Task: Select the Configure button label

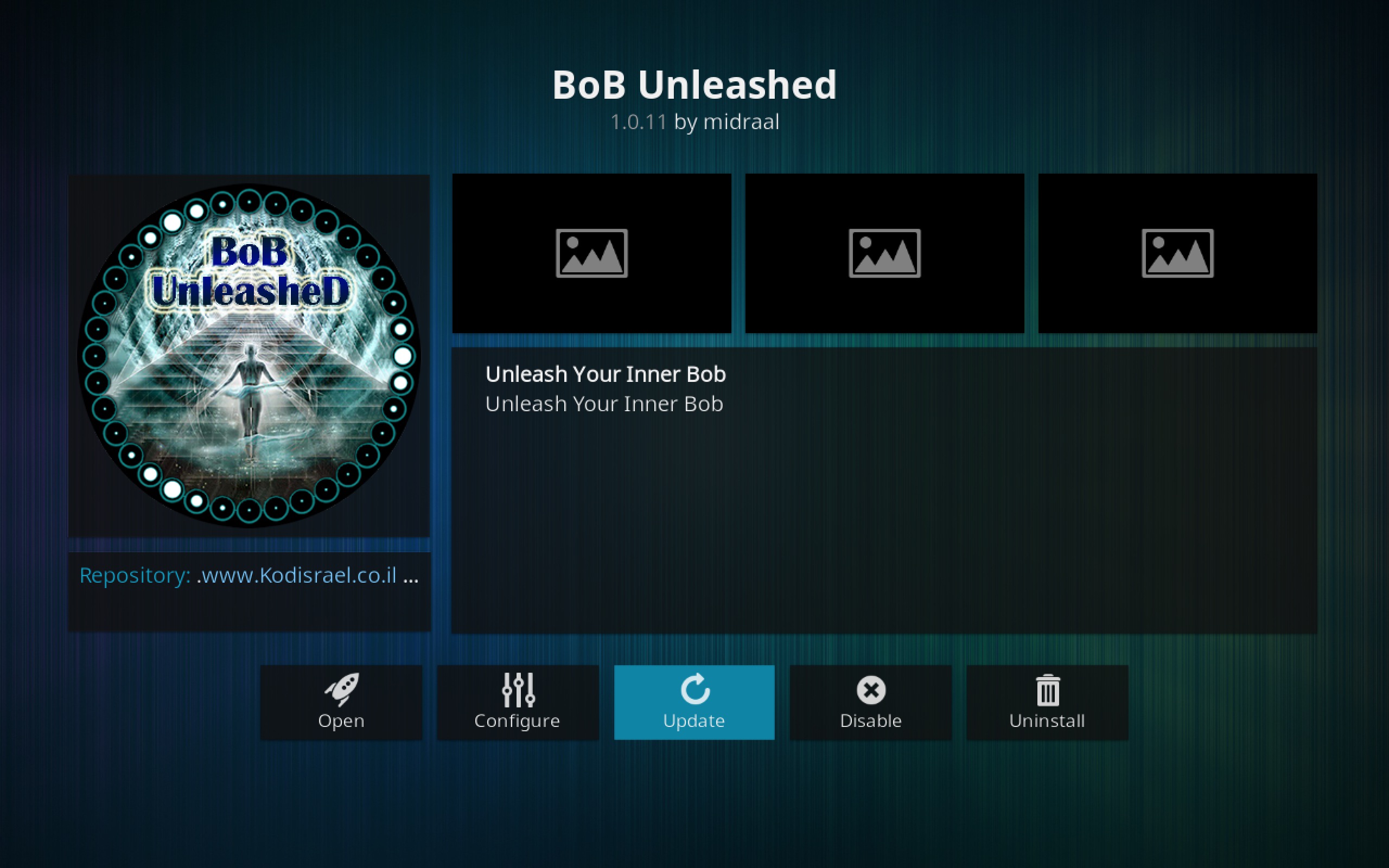Action: (x=517, y=721)
